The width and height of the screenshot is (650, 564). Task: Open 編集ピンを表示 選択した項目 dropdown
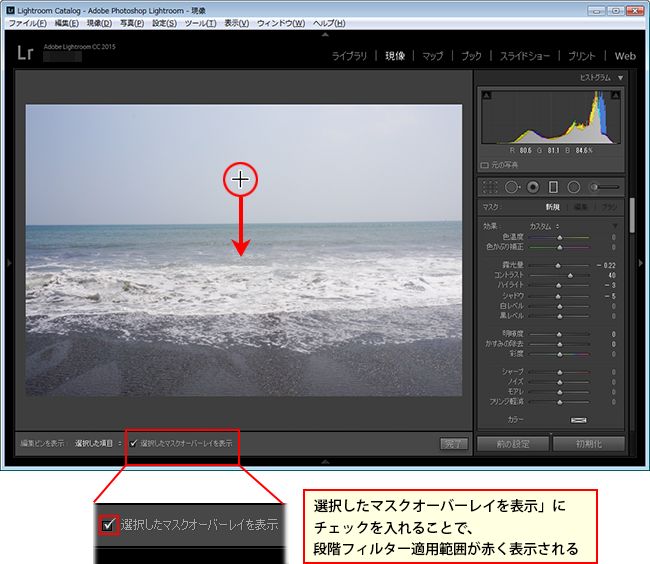click(x=98, y=443)
